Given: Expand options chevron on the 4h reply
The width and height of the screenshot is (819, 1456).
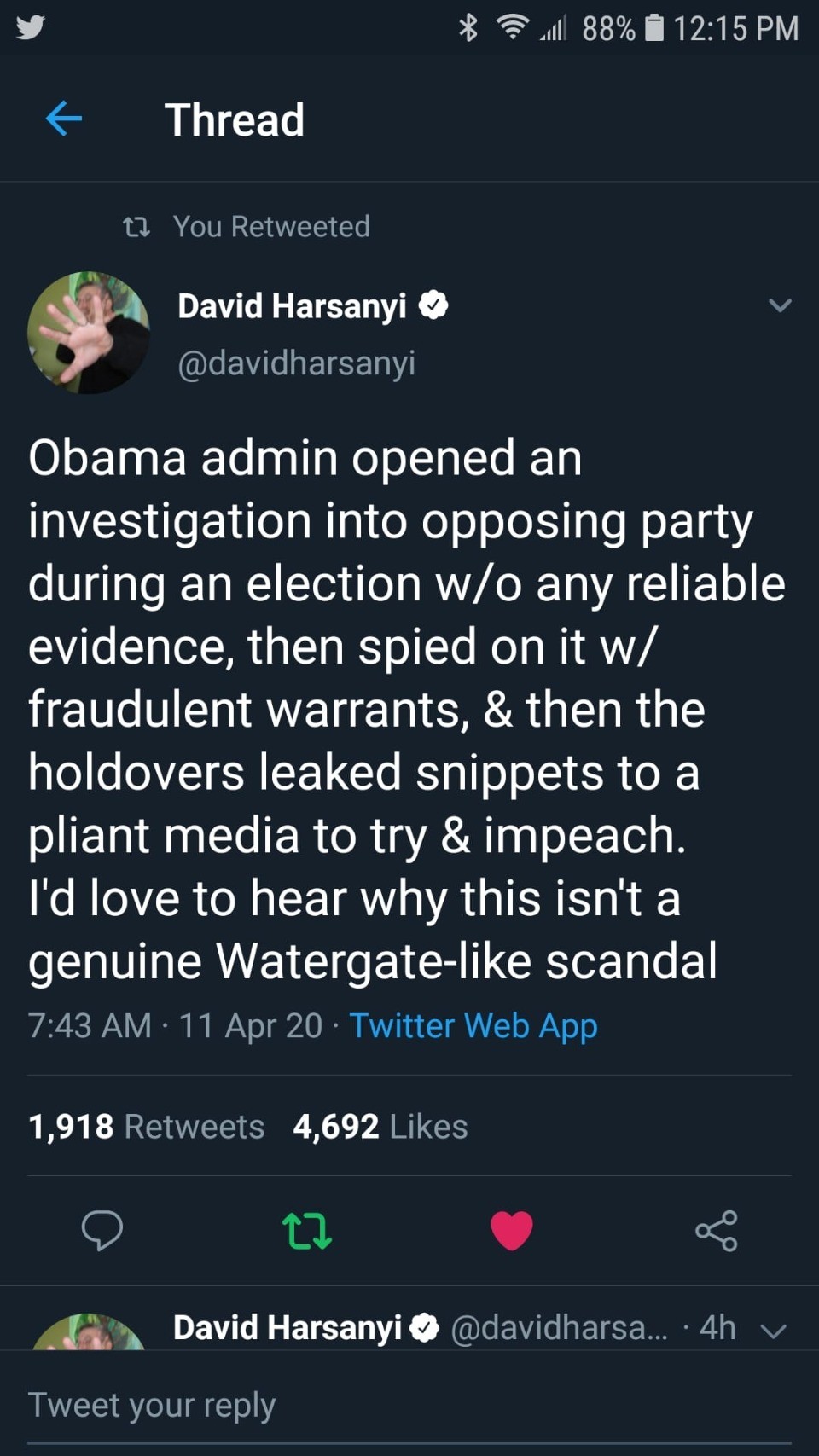Looking at the screenshot, I should point(773,1331).
